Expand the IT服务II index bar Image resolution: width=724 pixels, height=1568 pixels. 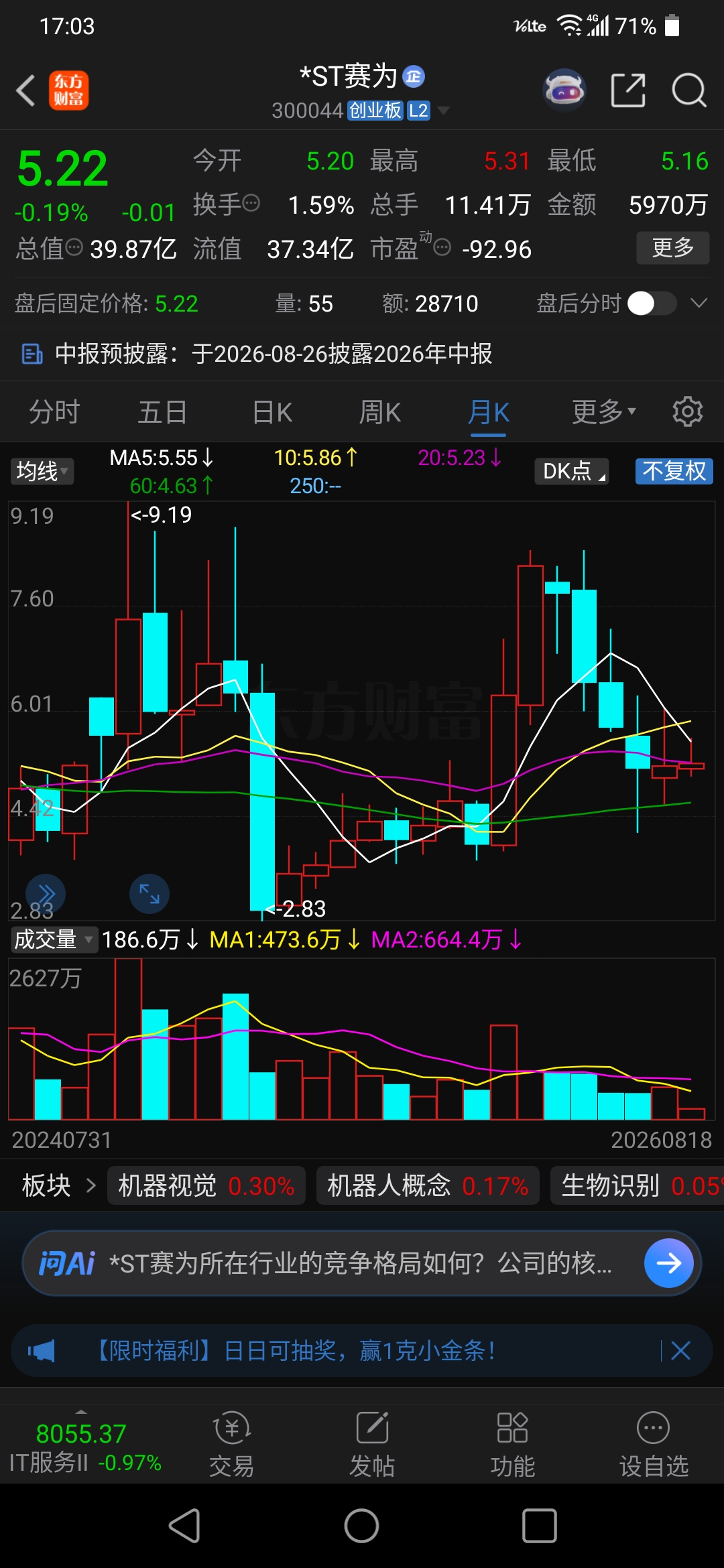pyautogui.click(x=84, y=1447)
